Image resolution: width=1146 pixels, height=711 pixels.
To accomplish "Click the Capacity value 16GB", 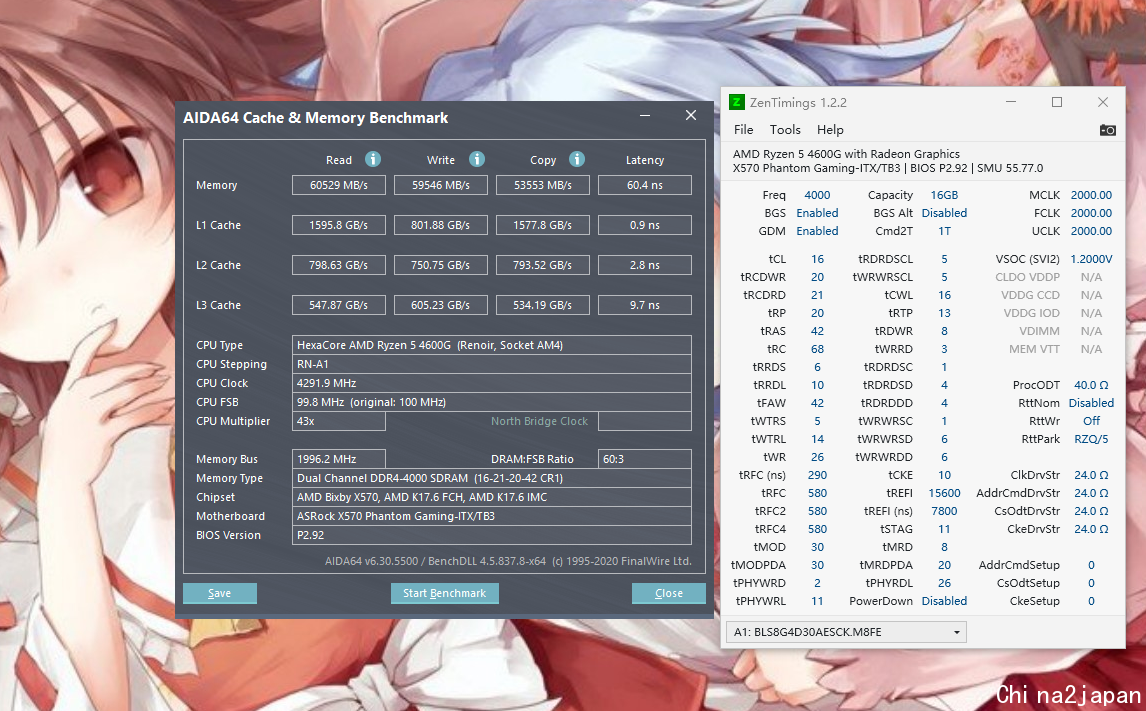I will point(944,195).
